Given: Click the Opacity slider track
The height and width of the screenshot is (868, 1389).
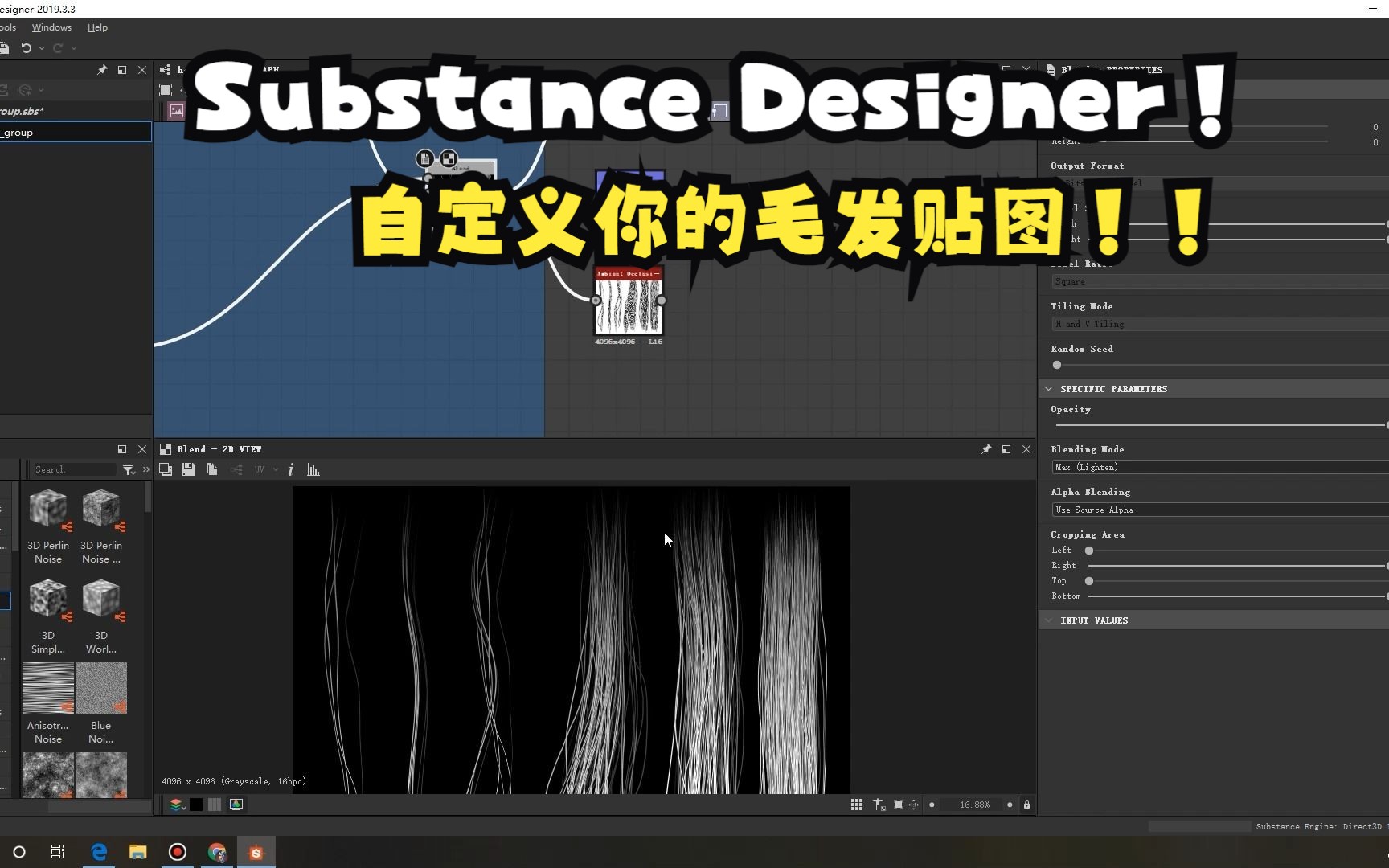Looking at the screenshot, I should click(x=1222, y=425).
